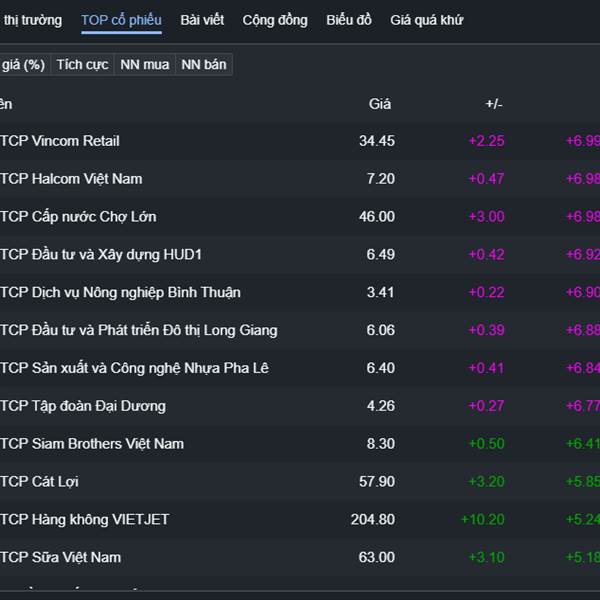This screenshot has width=600, height=600.
Task: Filter by NN bán button
Action: tap(204, 64)
